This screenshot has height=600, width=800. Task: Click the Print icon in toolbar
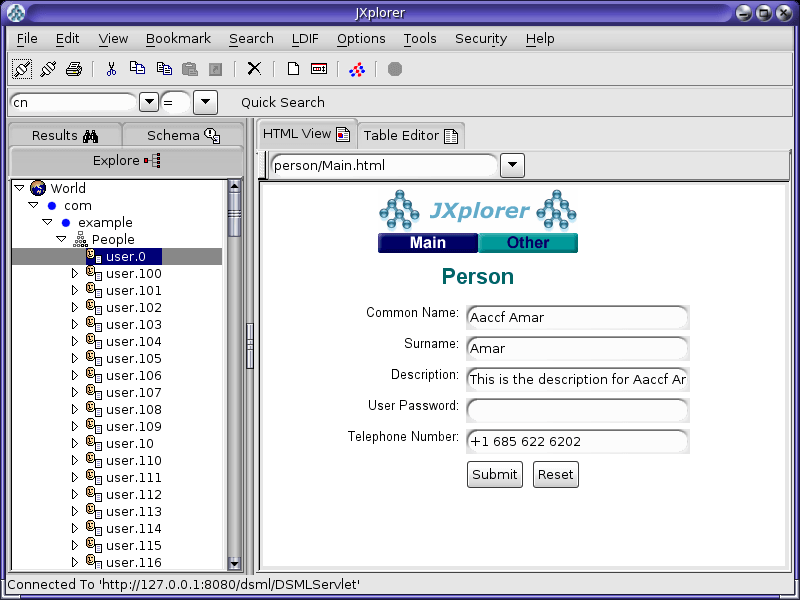click(x=74, y=69)
